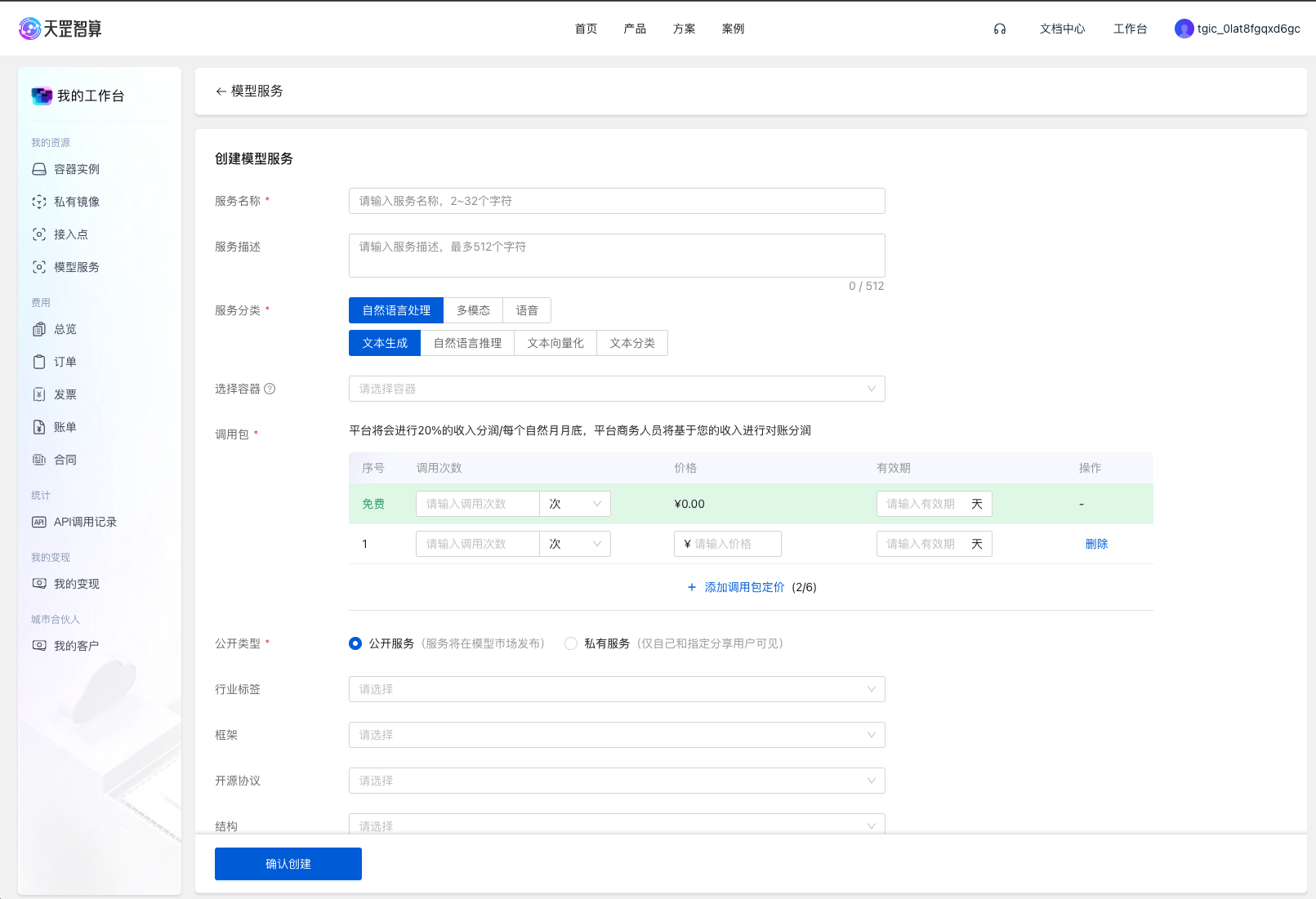The image size is (1316, 899).
Task: Open 工作台 in top navigation
Action: click(x=1130, y=29)
